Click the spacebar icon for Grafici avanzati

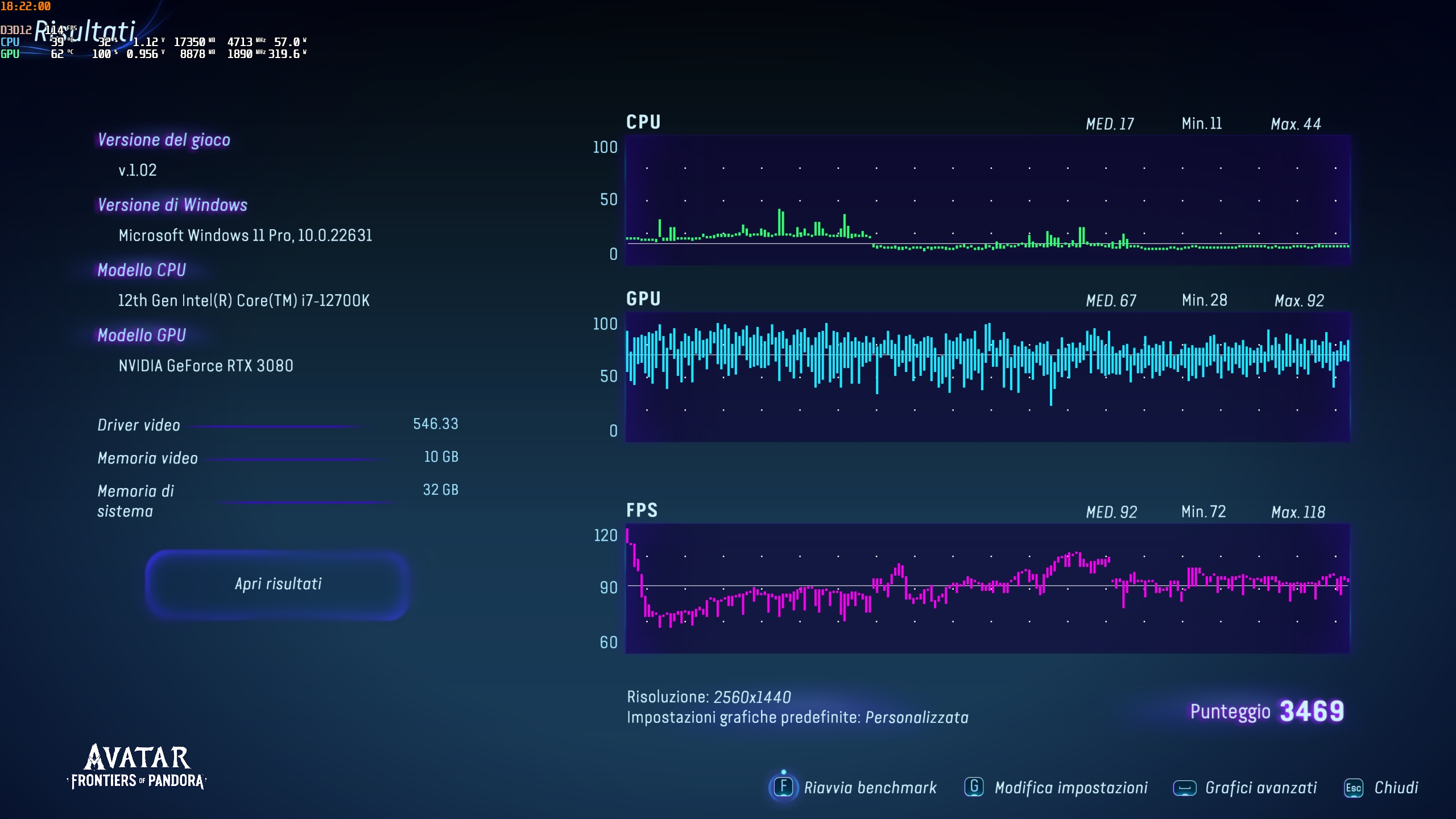coord(1184,788)
